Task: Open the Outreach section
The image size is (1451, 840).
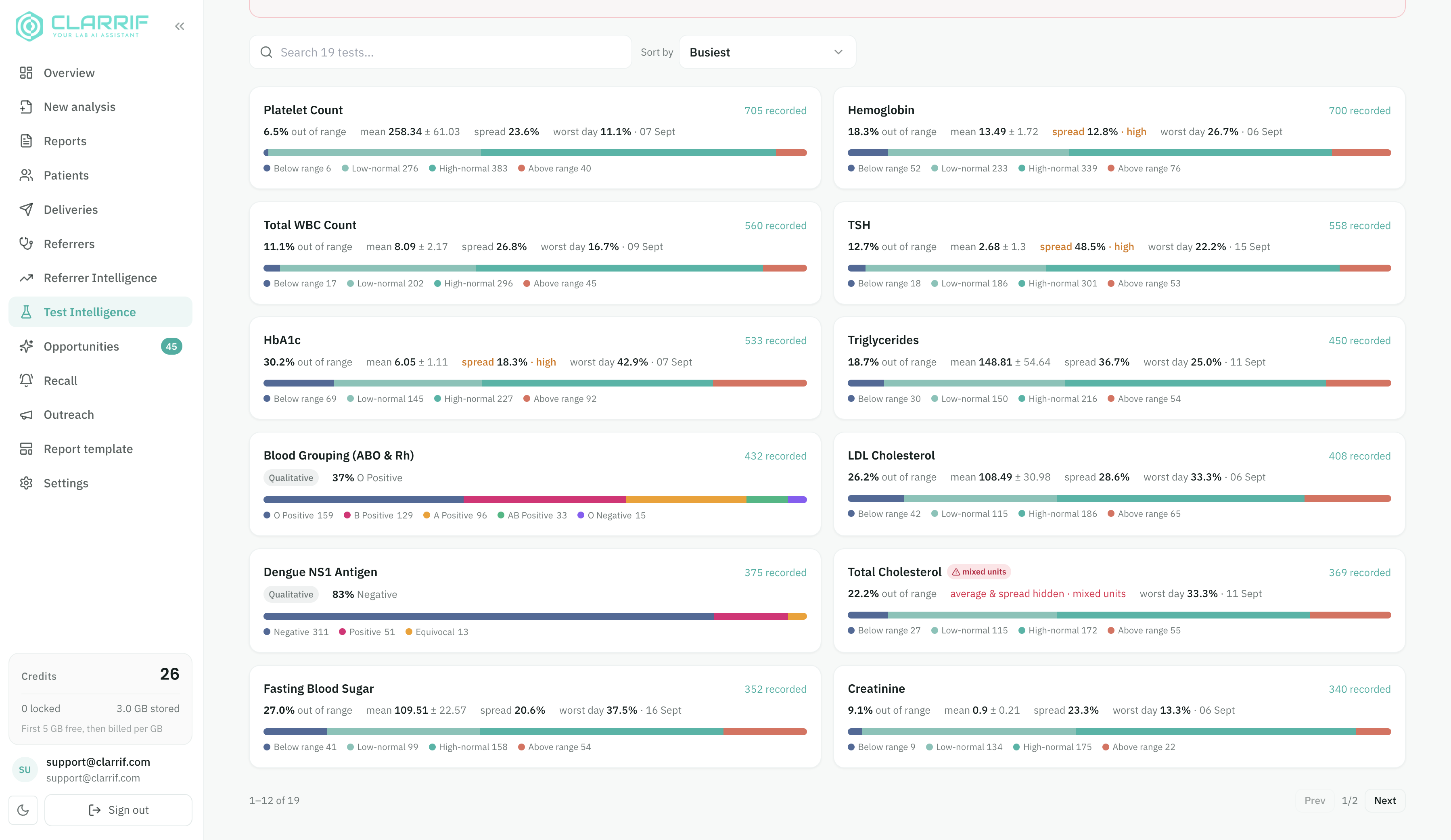Action: pos(100,414)
